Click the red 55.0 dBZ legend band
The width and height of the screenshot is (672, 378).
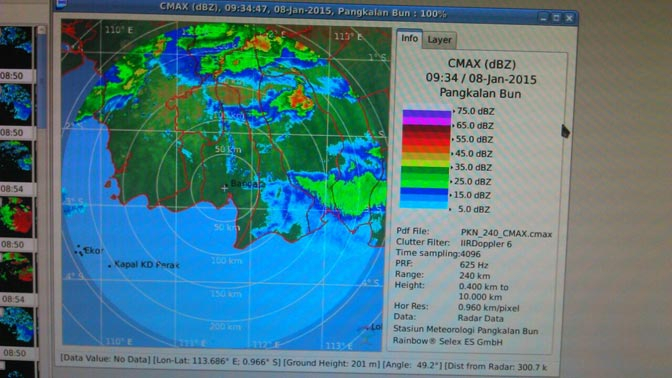(426, 139)
